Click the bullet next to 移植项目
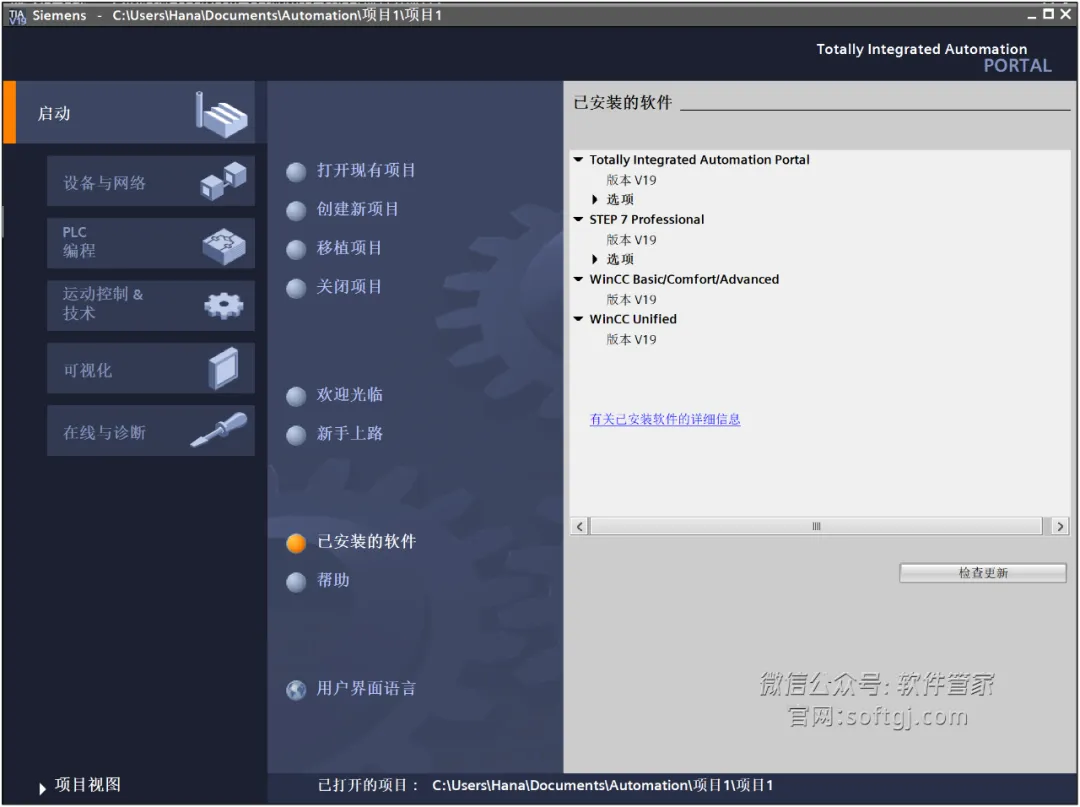Viewport: 1080px width, 807px height. [x=296, y=249]
